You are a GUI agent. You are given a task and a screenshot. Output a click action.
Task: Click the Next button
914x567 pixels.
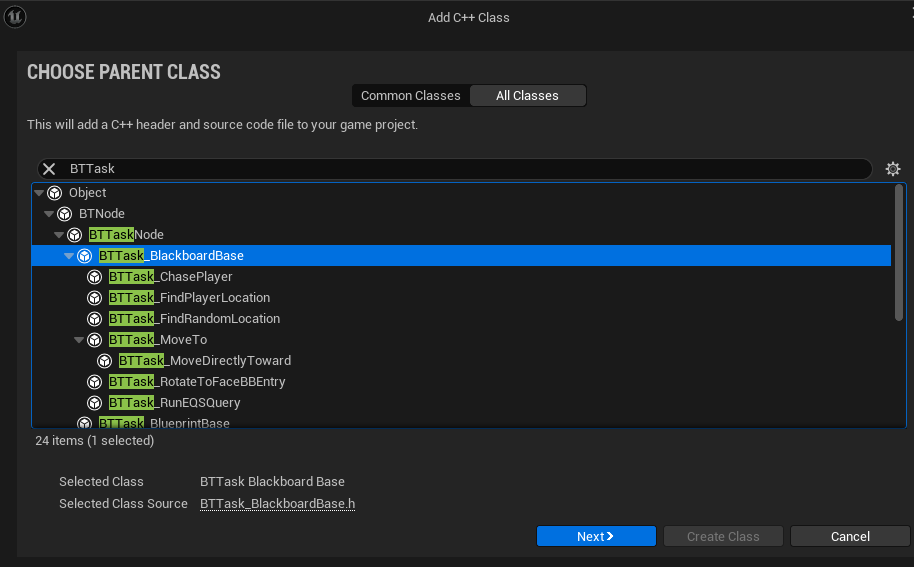tap(596, 536)
